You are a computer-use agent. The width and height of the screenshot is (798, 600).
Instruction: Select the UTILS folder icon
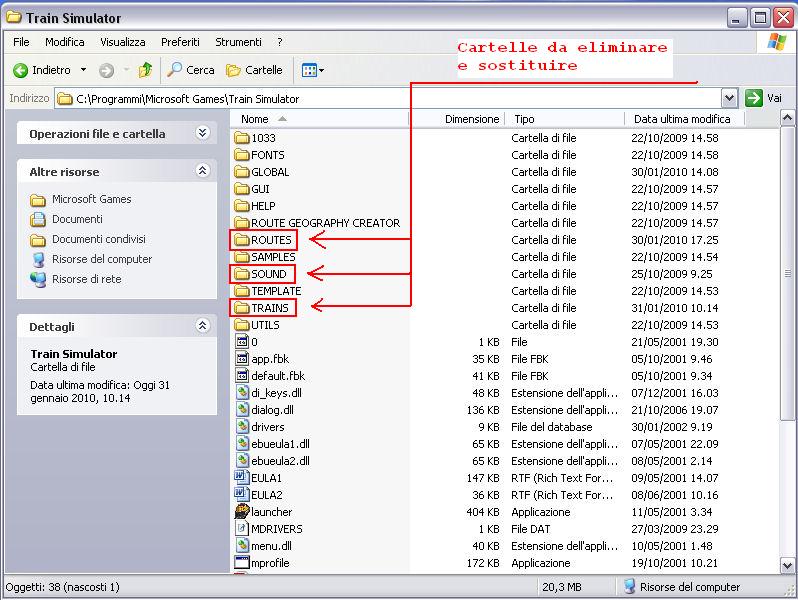point(242,325)
